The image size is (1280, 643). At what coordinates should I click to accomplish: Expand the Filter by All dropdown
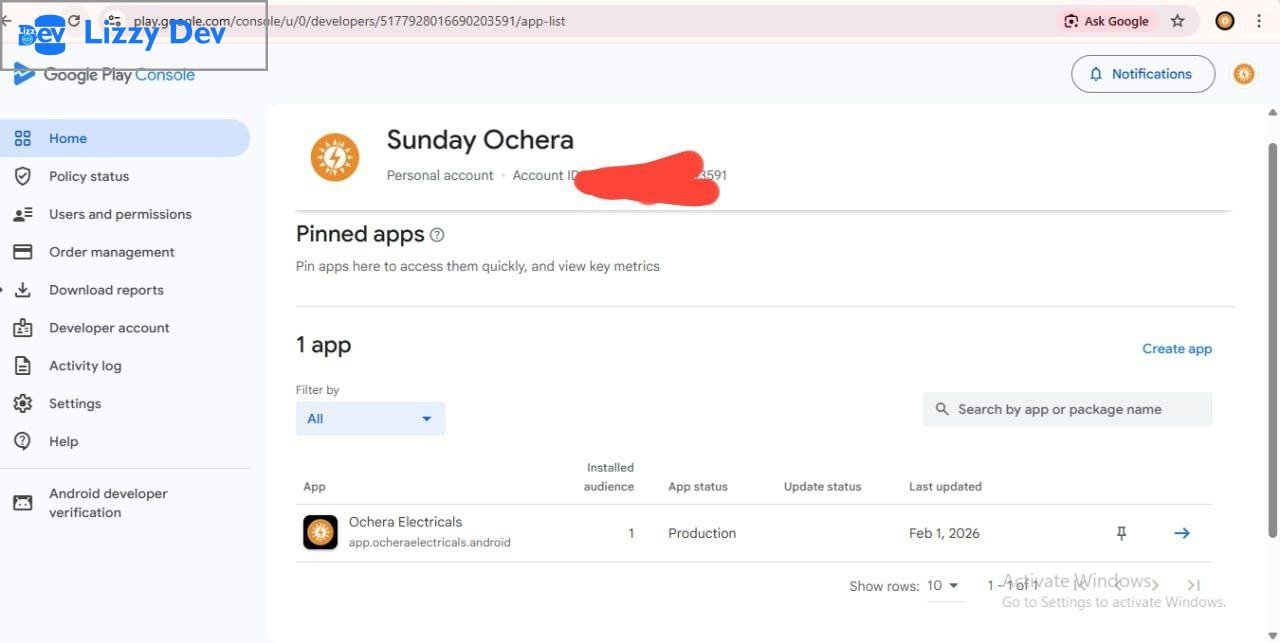click(x=370, y=418)
